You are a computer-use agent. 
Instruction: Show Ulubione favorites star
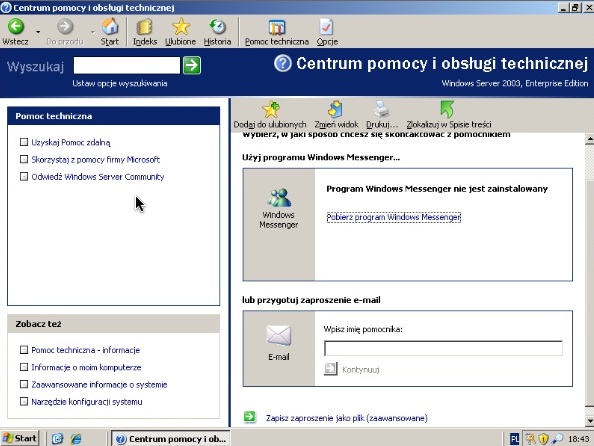click(180, 32)
